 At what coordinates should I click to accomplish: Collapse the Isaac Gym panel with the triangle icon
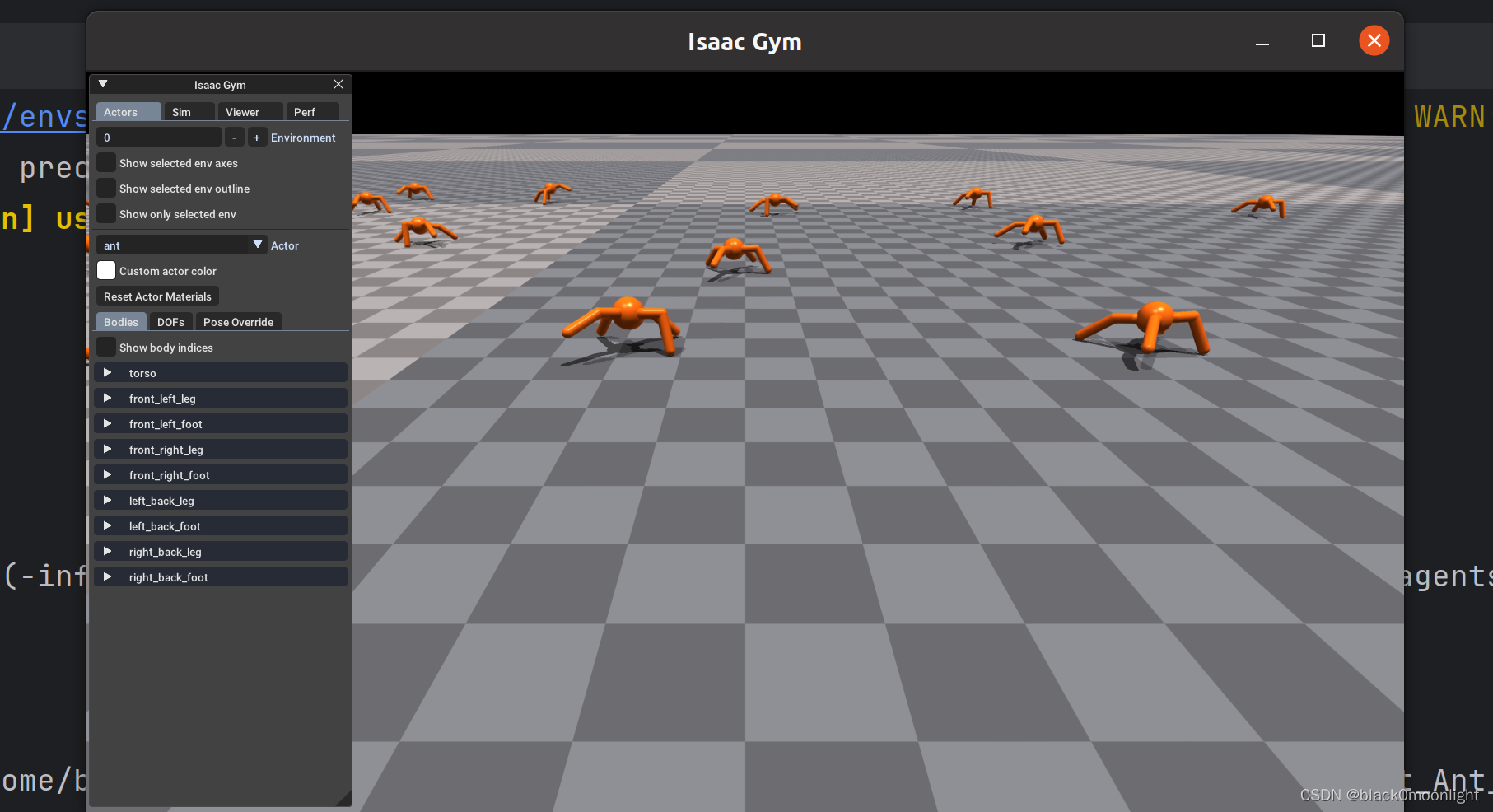coord(103,84)
